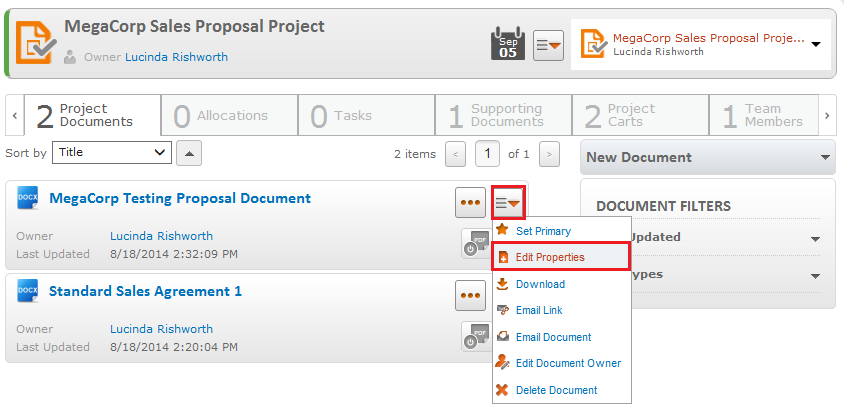Screen dimensions: 844x408
Task: Click Last Updated time 8/18/2014 2:20:04 PM
Action: (x=174, y=347)
